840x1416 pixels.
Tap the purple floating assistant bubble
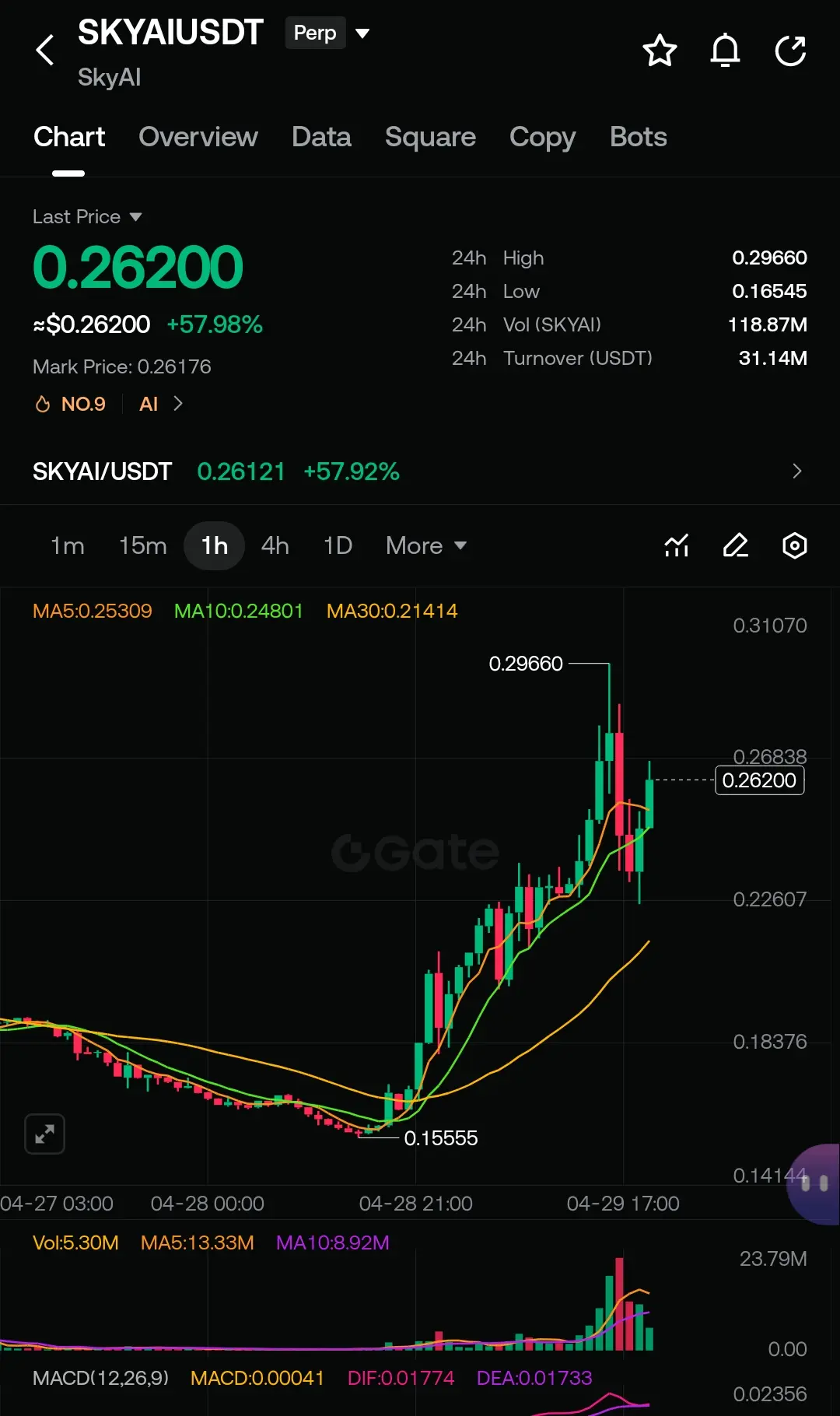coord(814,1184)
